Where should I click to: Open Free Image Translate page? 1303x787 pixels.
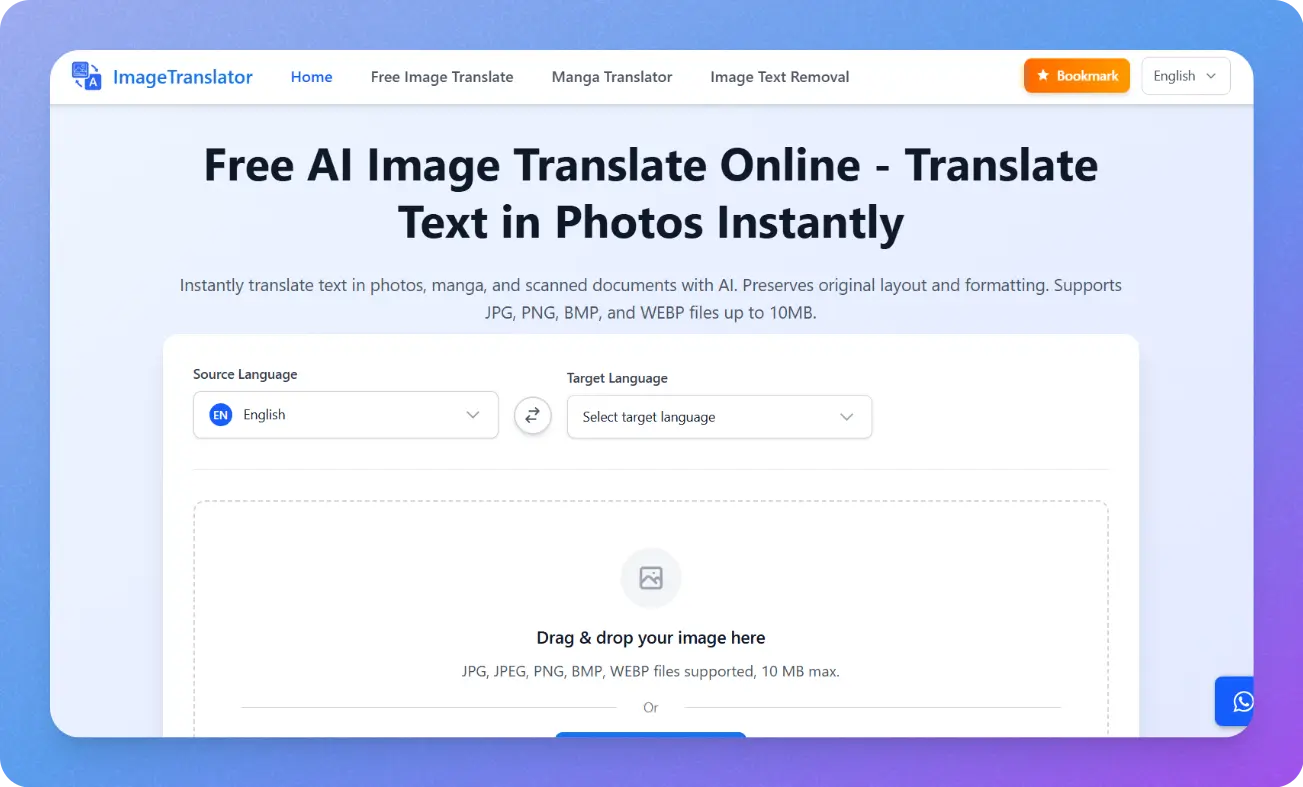pyautogui.click(x=442, y=77)
